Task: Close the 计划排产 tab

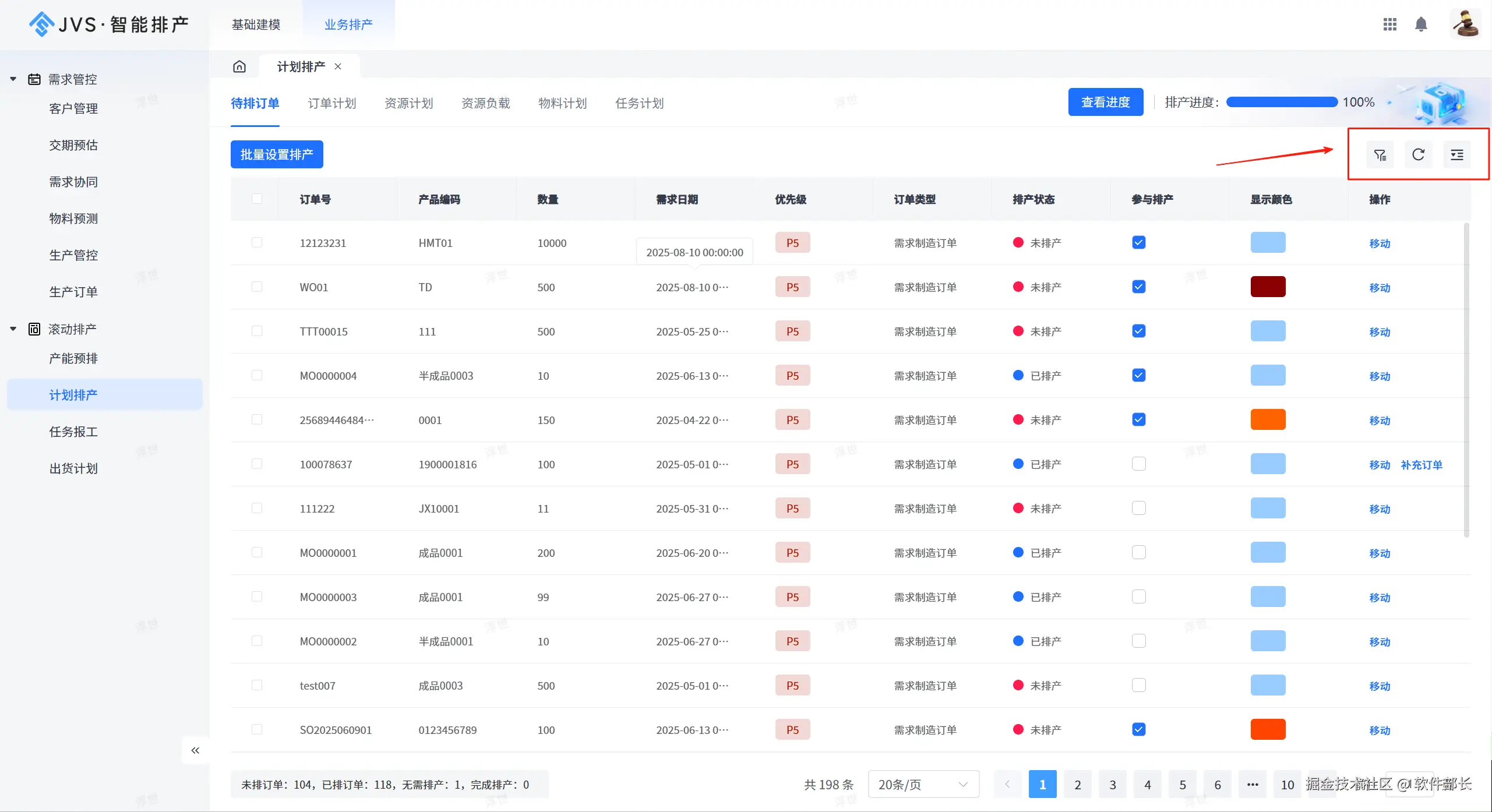Action: pos(338,66)
